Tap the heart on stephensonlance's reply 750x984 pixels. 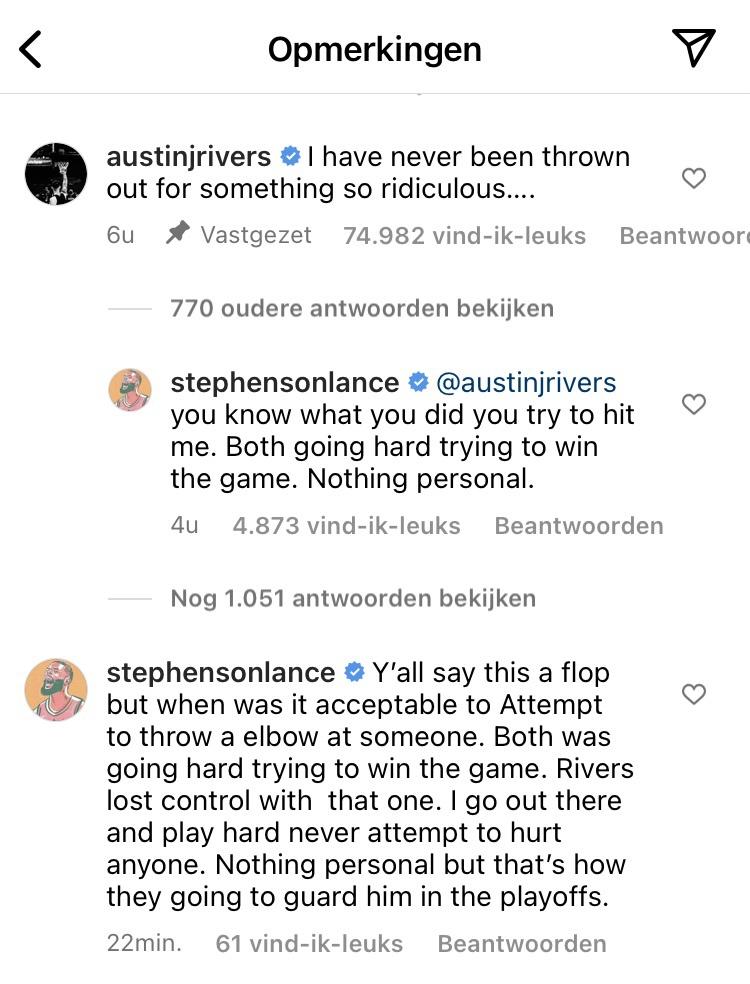coord(694,404)
